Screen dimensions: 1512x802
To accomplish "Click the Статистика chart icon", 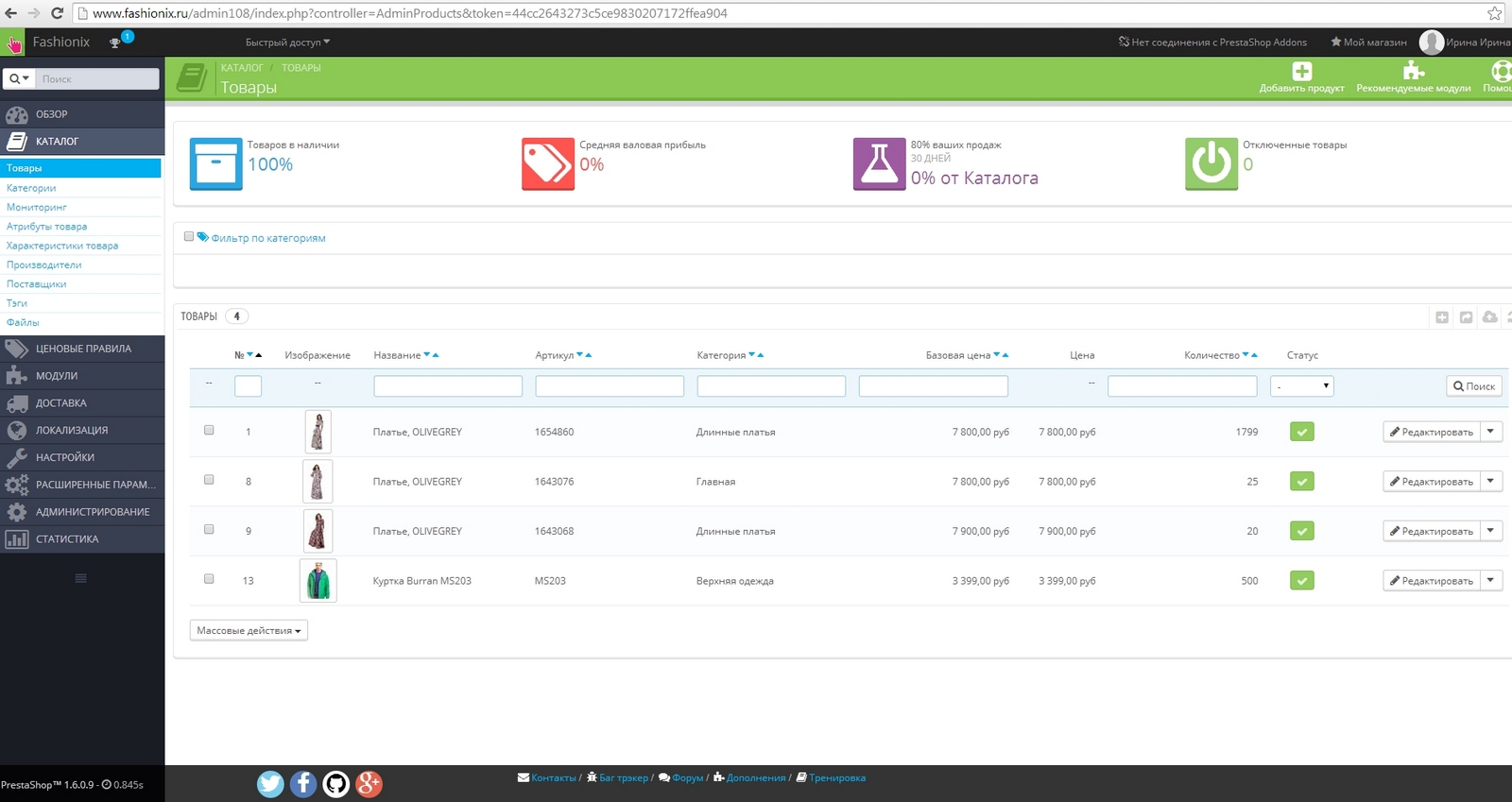I will [x=17, y=539].
